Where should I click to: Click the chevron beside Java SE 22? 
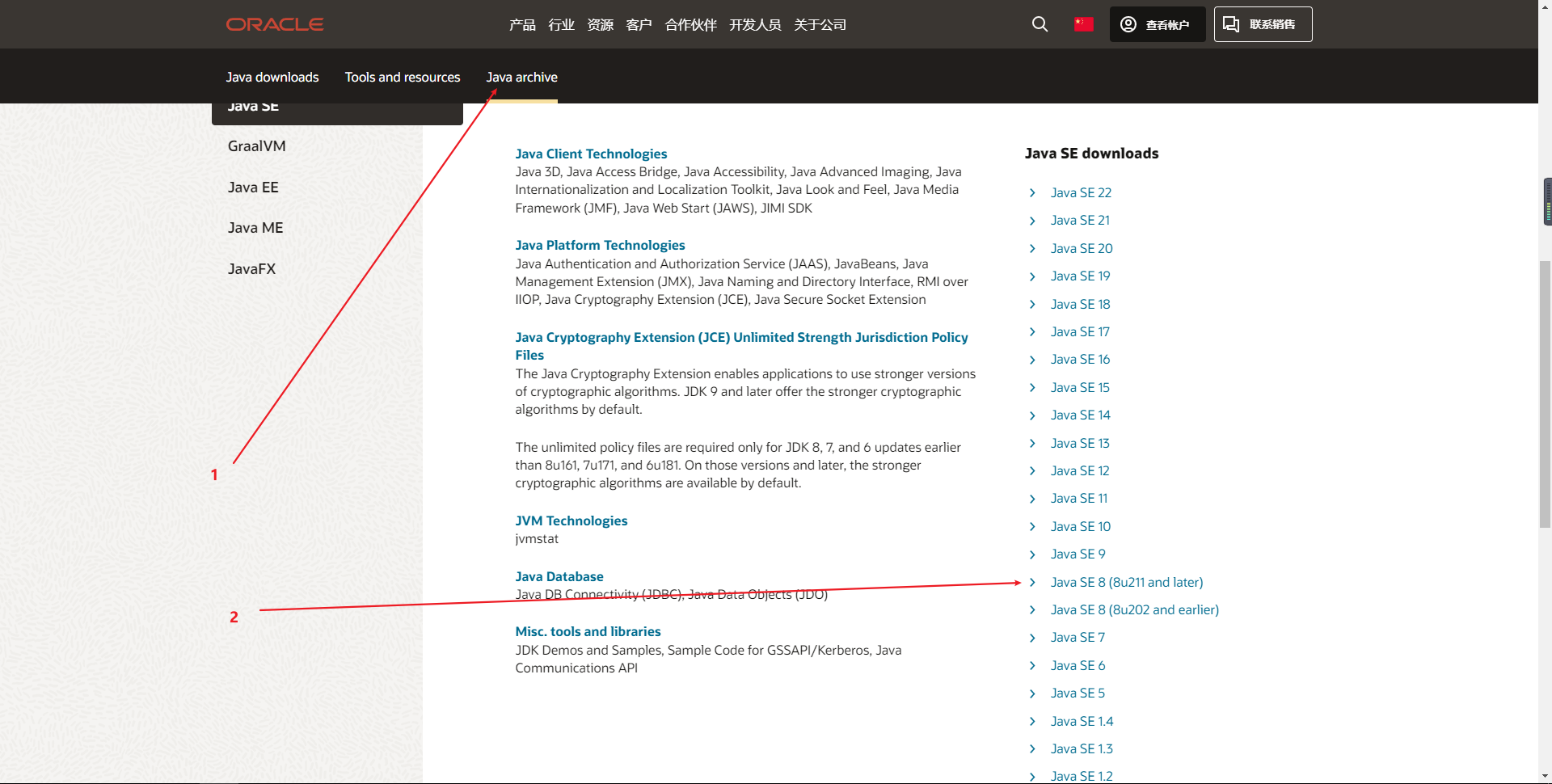click(x=1032, y=193)
